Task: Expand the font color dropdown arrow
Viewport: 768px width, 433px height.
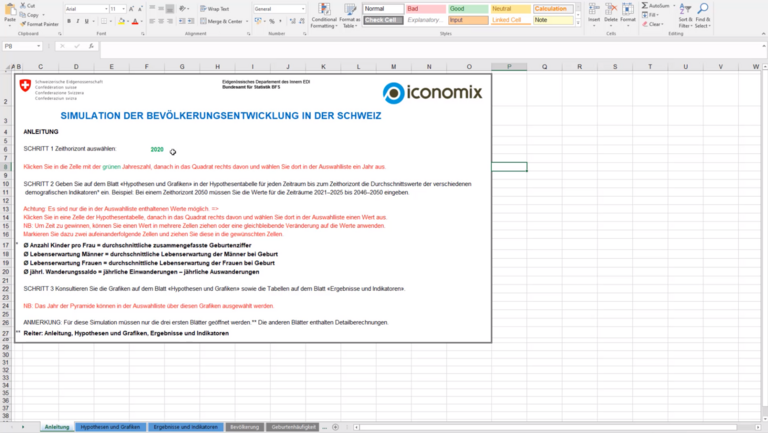Action: (x=142, y=21)
